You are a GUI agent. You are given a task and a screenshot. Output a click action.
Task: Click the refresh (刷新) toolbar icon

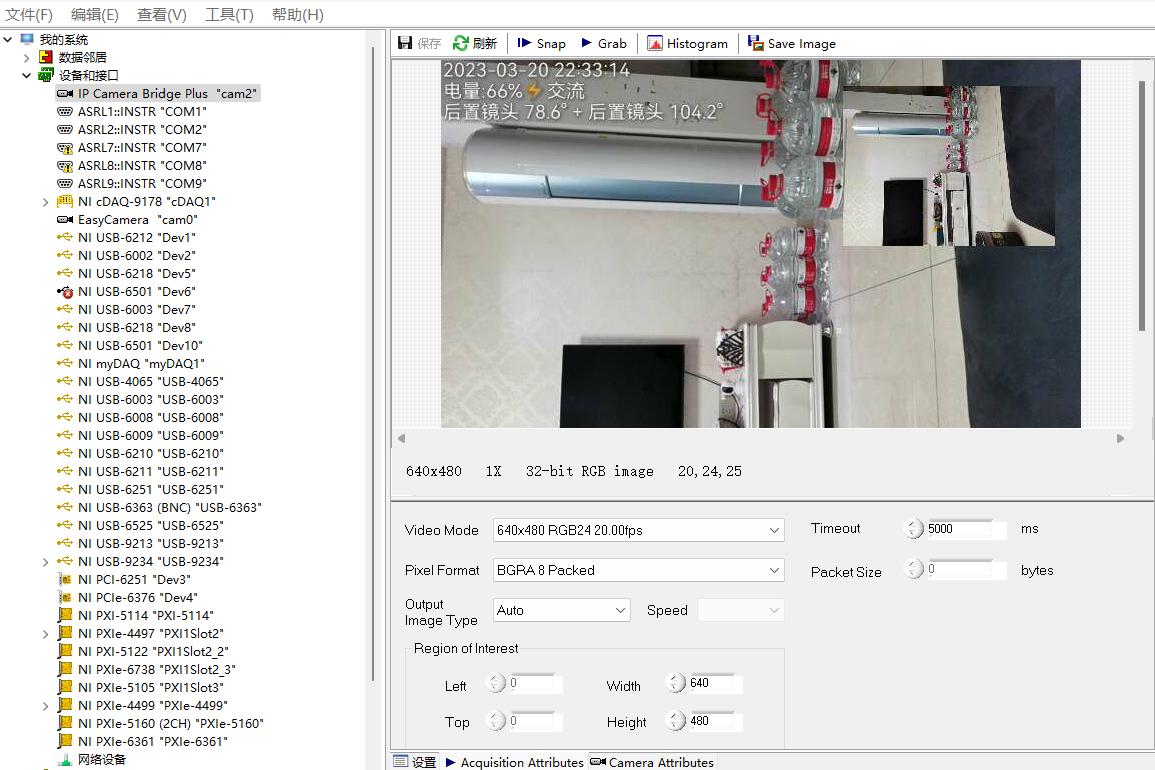click(461, 43)
